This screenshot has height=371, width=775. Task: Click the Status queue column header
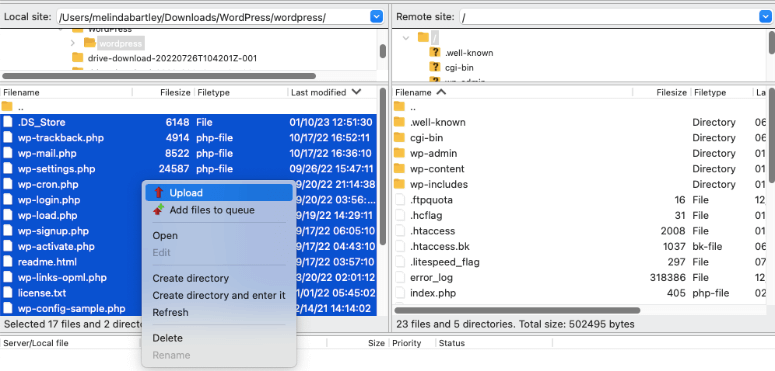coord(452,343)
